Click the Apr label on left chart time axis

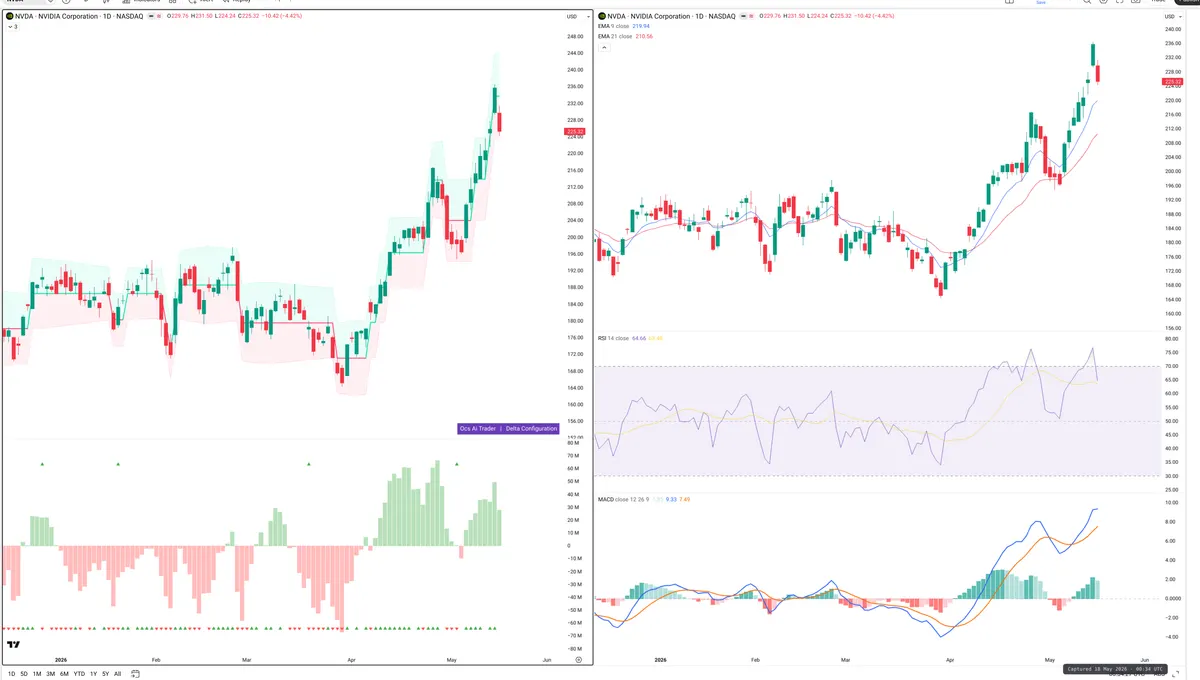tap(351, 660)
